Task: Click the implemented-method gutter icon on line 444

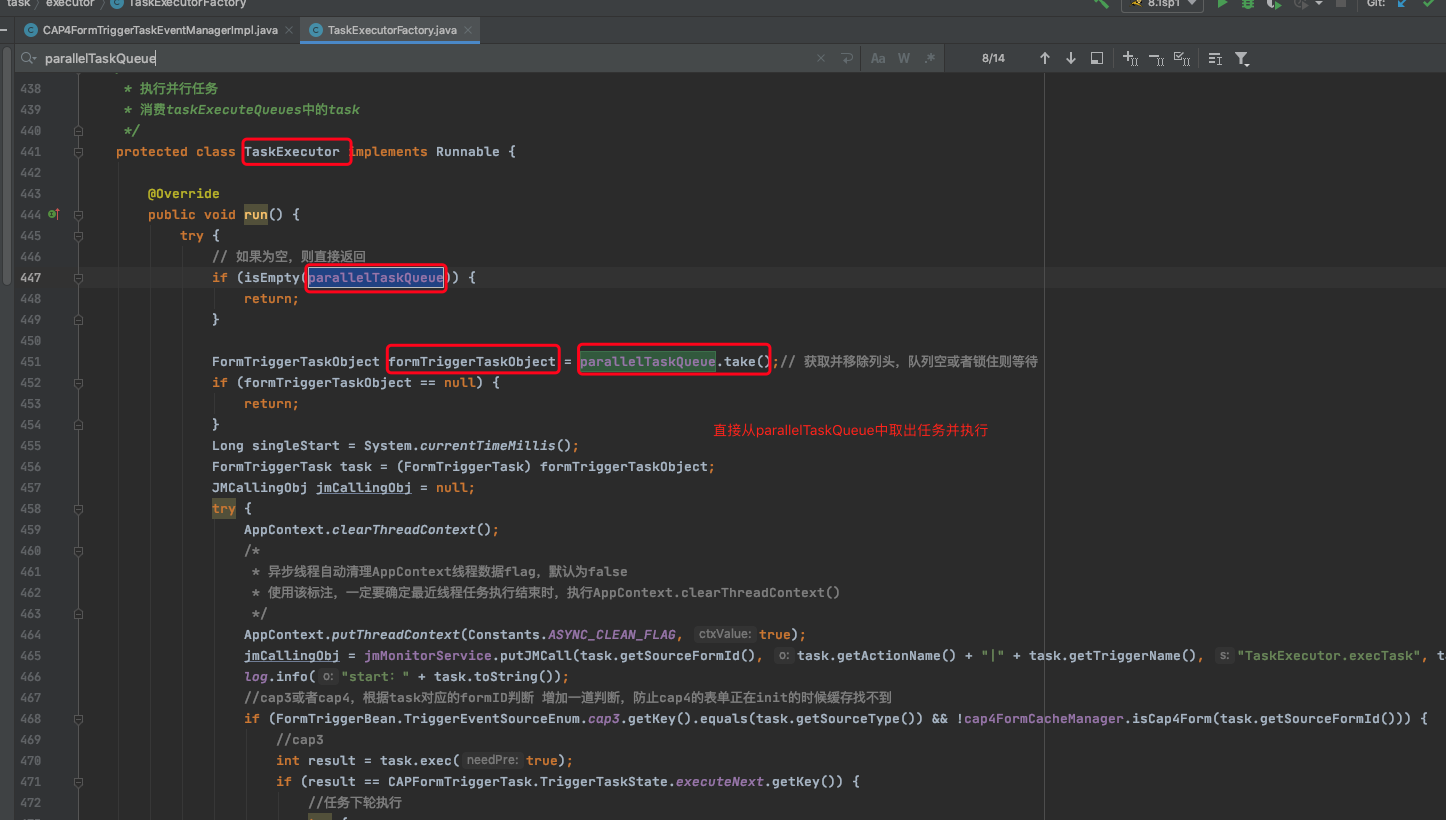Action: [x=54, y=214]
